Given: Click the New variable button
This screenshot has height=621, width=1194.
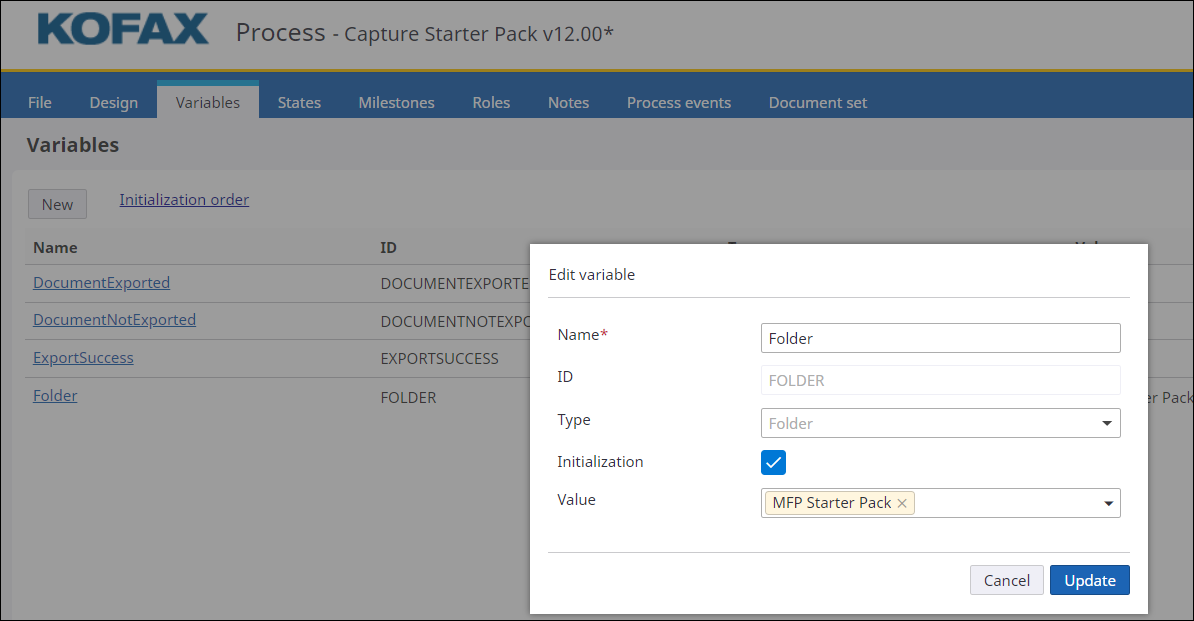Looking at the screenshot, I should click(57, 204).
